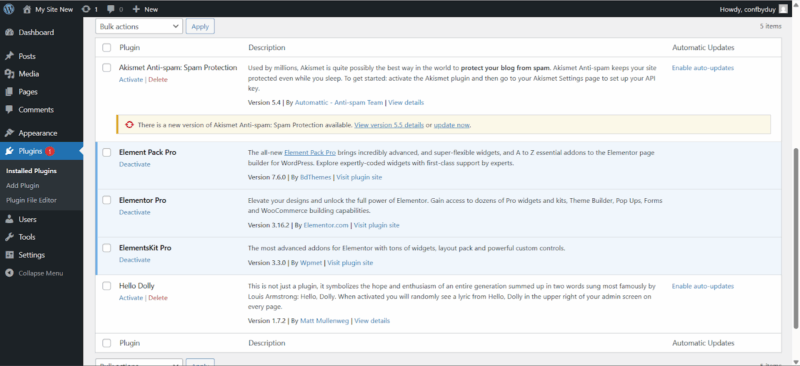This screenshot has height=366, width=800.
Task: Enable auto-updates for Akismet
Action: [703, 68]
